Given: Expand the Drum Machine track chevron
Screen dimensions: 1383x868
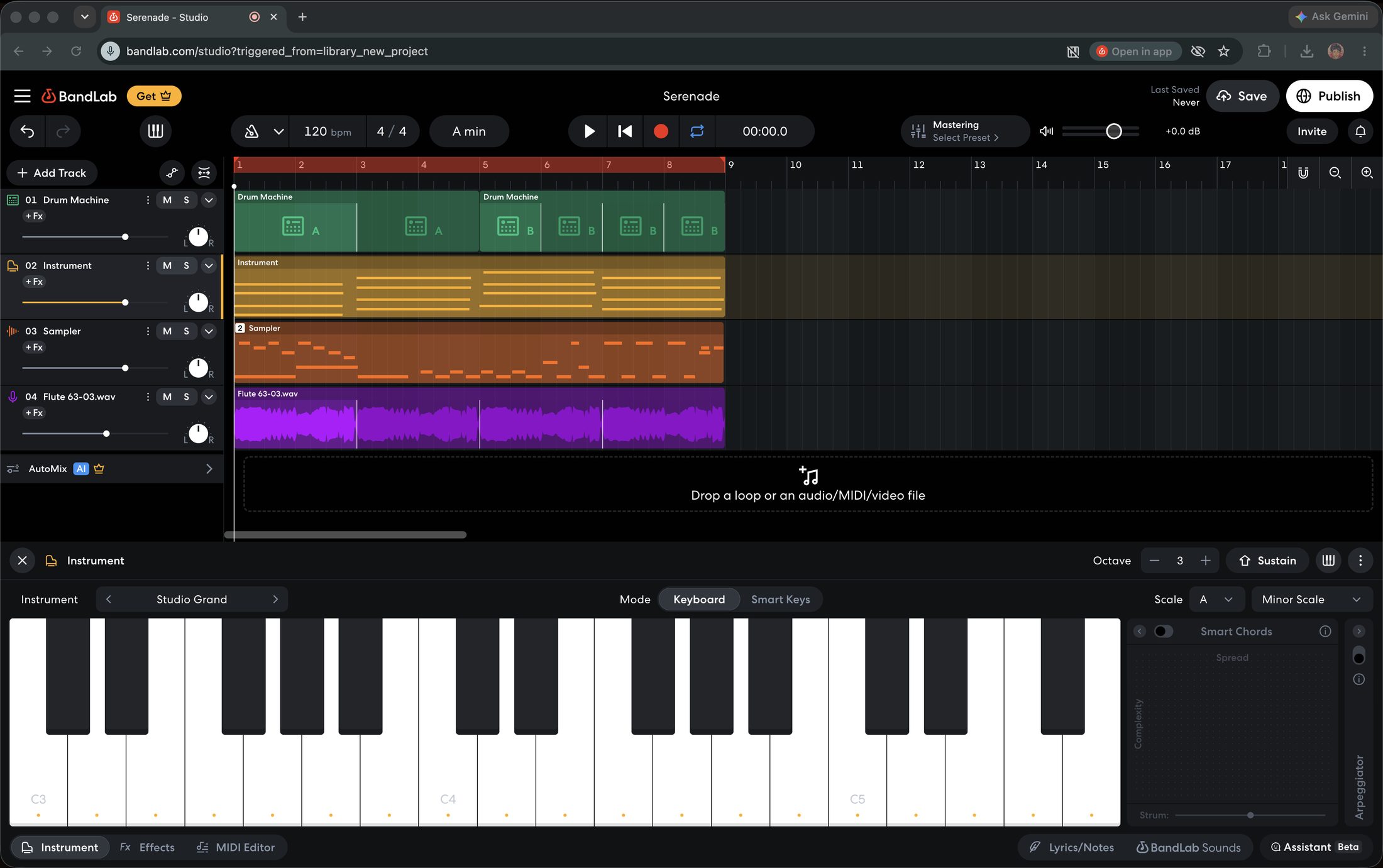Looking at the screenshot, I should click(x=209, y=200).
